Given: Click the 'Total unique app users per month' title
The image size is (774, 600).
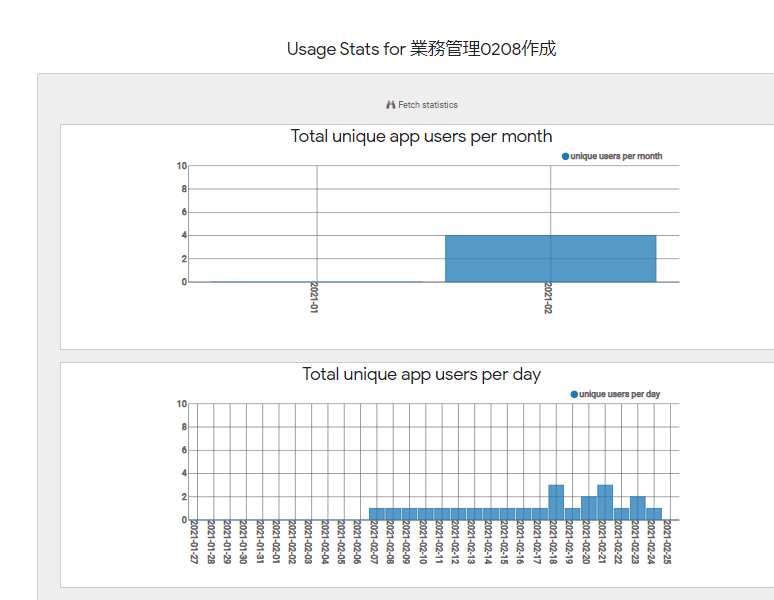Looking at the screenshot, I should [x=421, y=136].
